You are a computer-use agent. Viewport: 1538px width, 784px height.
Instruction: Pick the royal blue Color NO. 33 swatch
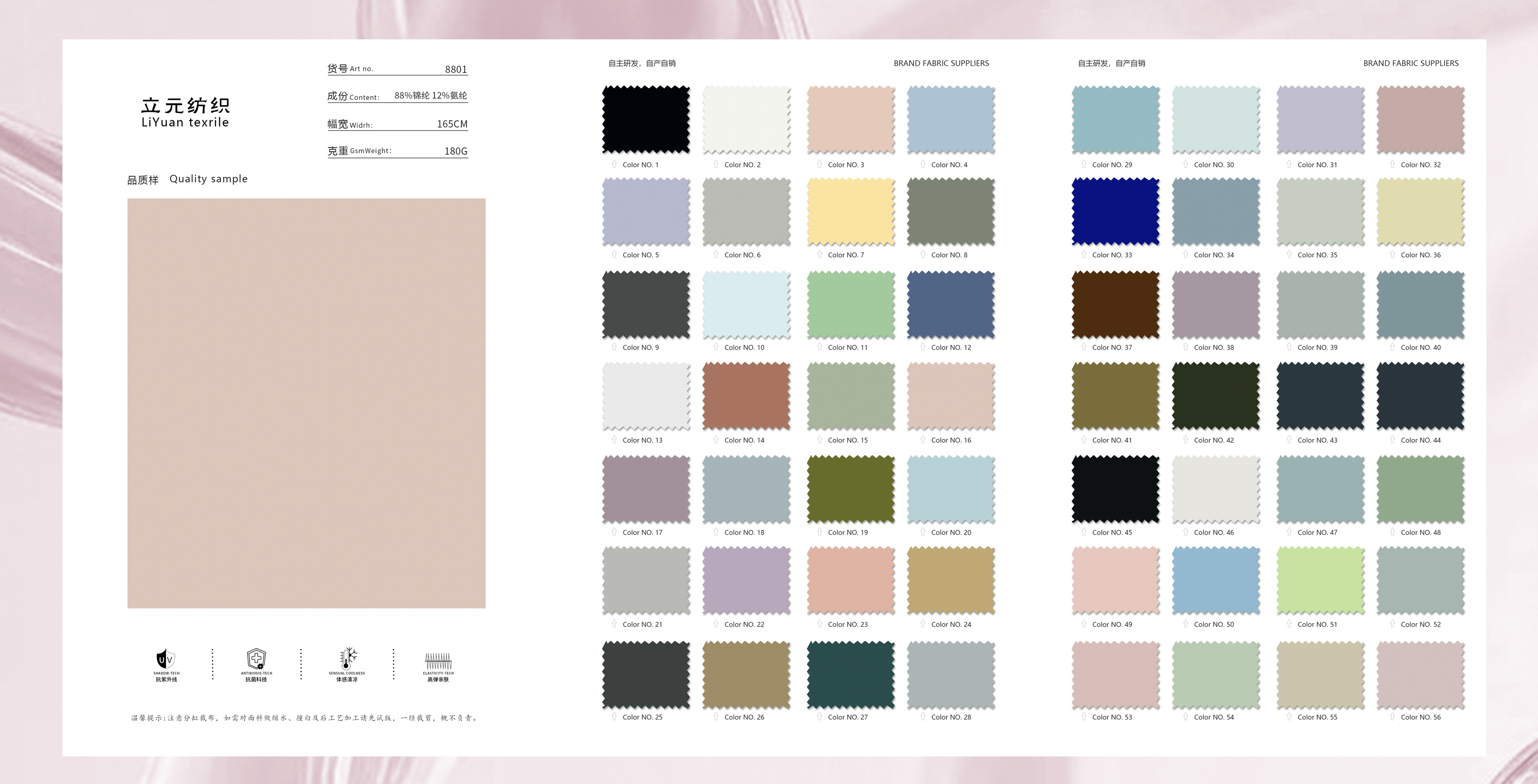click(1116, 211)
